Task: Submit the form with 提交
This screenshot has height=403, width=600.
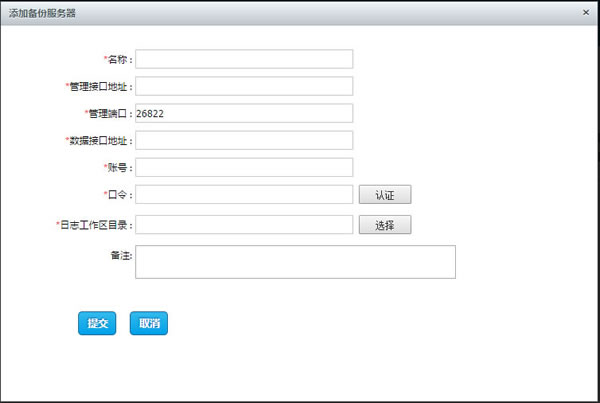Action: pyautogui.click(x=97, y=323)
